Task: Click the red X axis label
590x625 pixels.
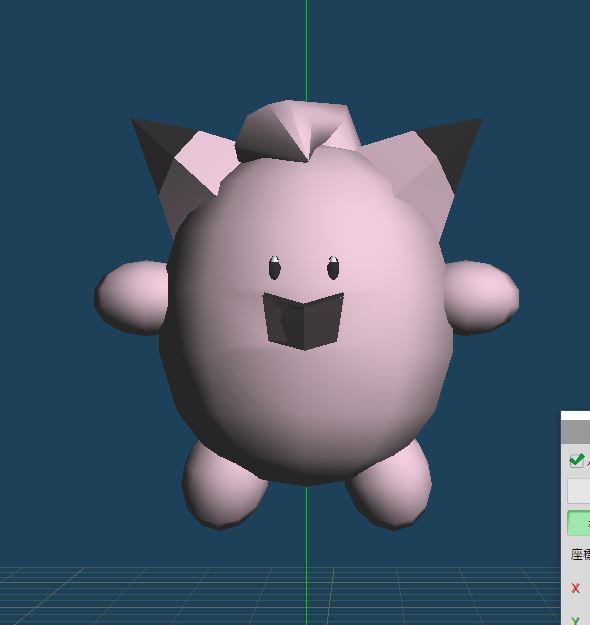Action: pyautogui.click(x=575, y=588)
